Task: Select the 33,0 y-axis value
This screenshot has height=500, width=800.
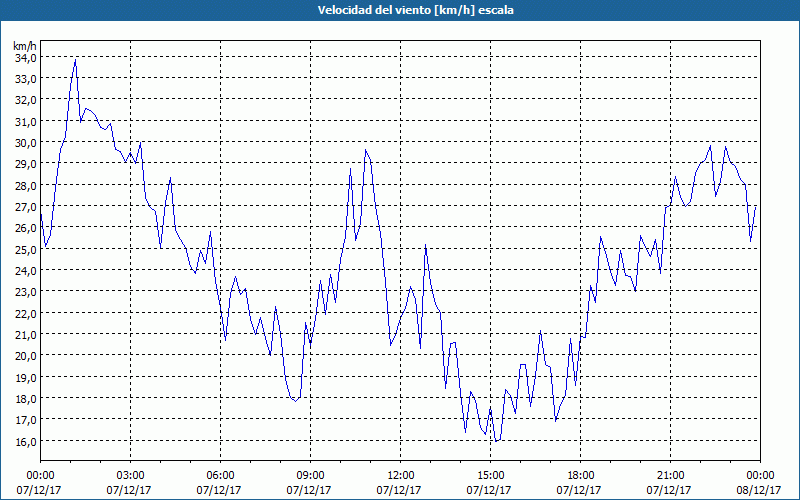Action: click(25, 79)
